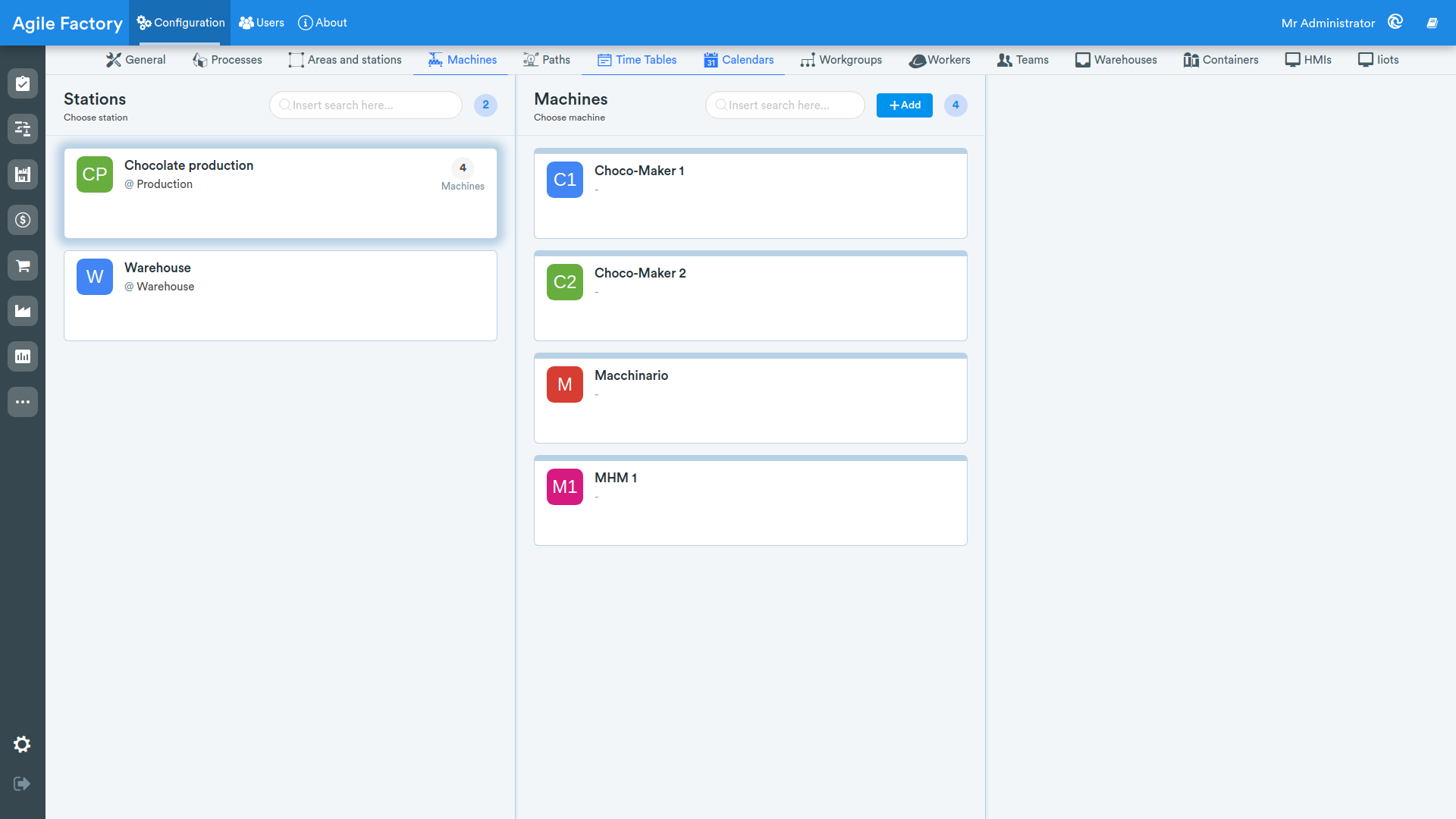Select the Choco-Maker 2 machine card
The height and width of the screenshot is (819, 1456).
(751, 296)
